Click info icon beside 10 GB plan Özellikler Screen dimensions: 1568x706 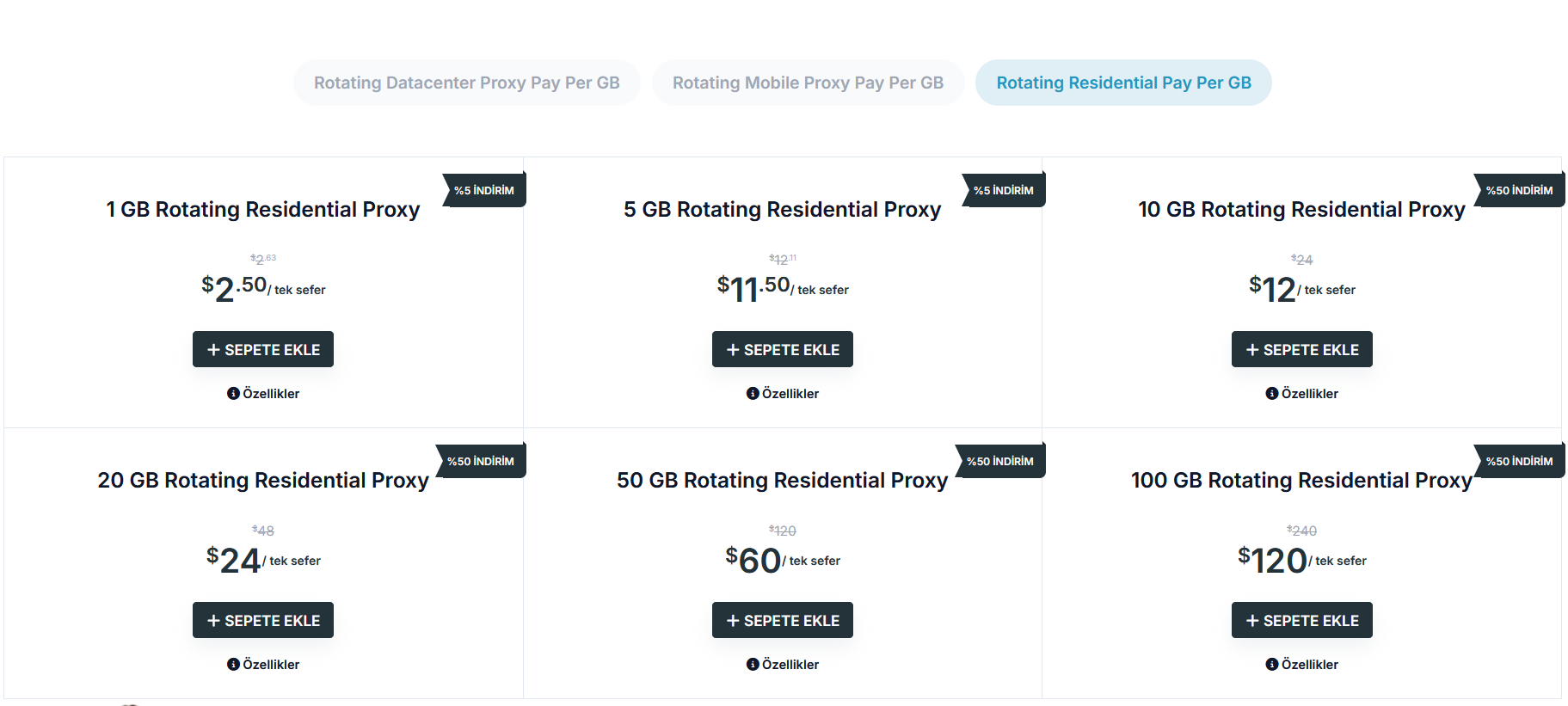pos(1272,394)
